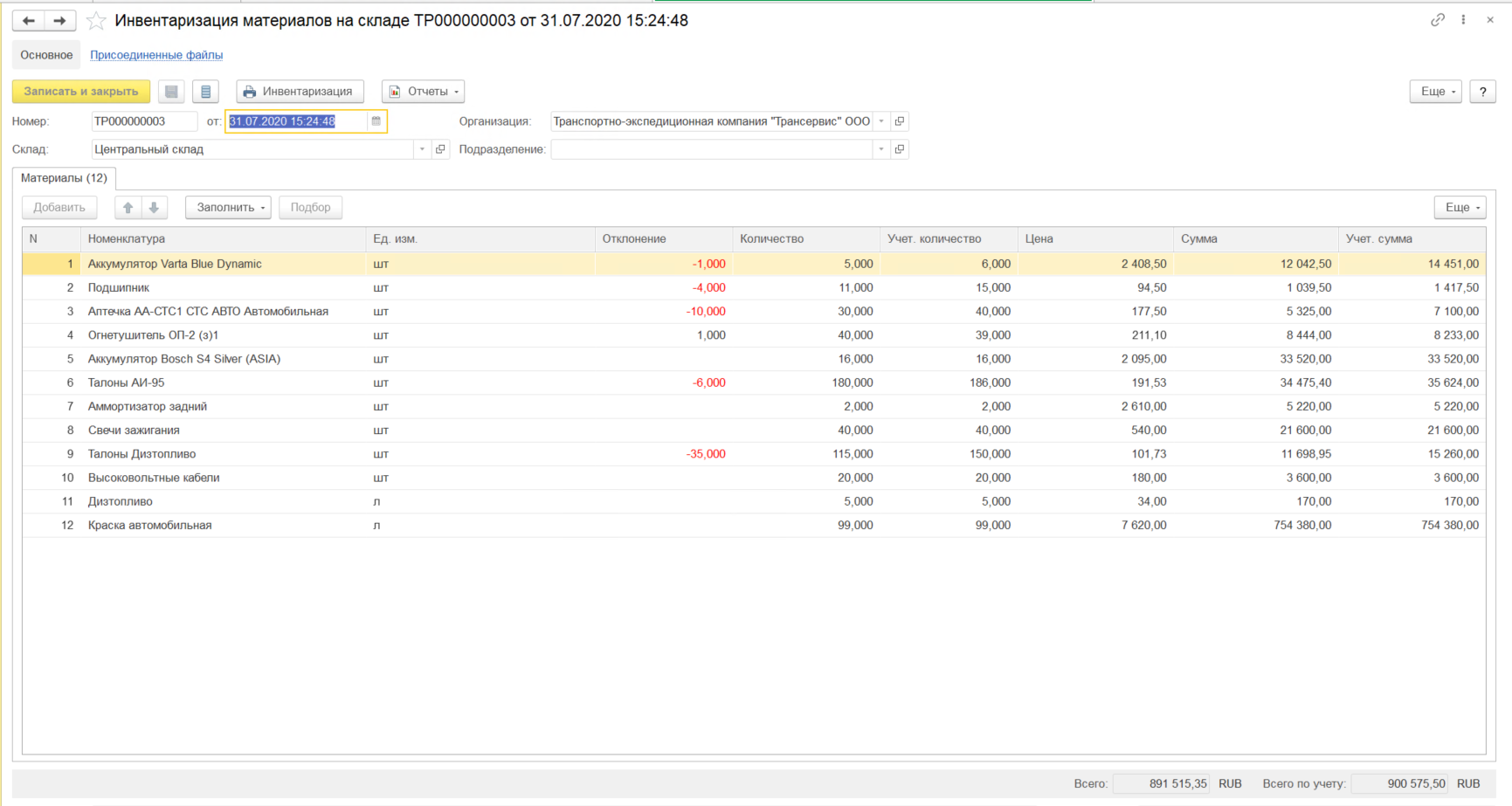
Task: Open the table's Еще menu
Action: (1460, 208)
